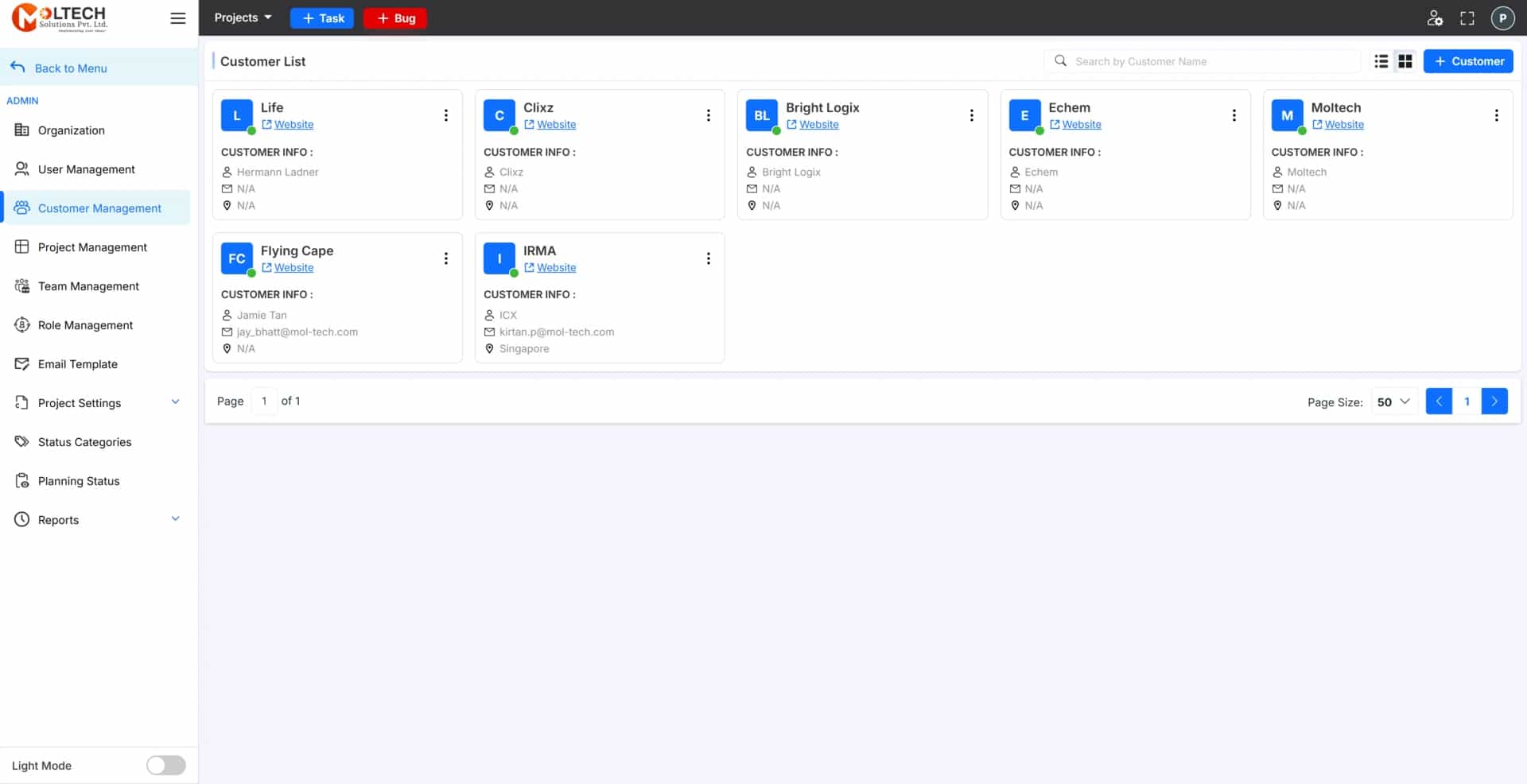The image size is (1527, 784).
Task: Click the add Task button
Action: pos(322,18)
